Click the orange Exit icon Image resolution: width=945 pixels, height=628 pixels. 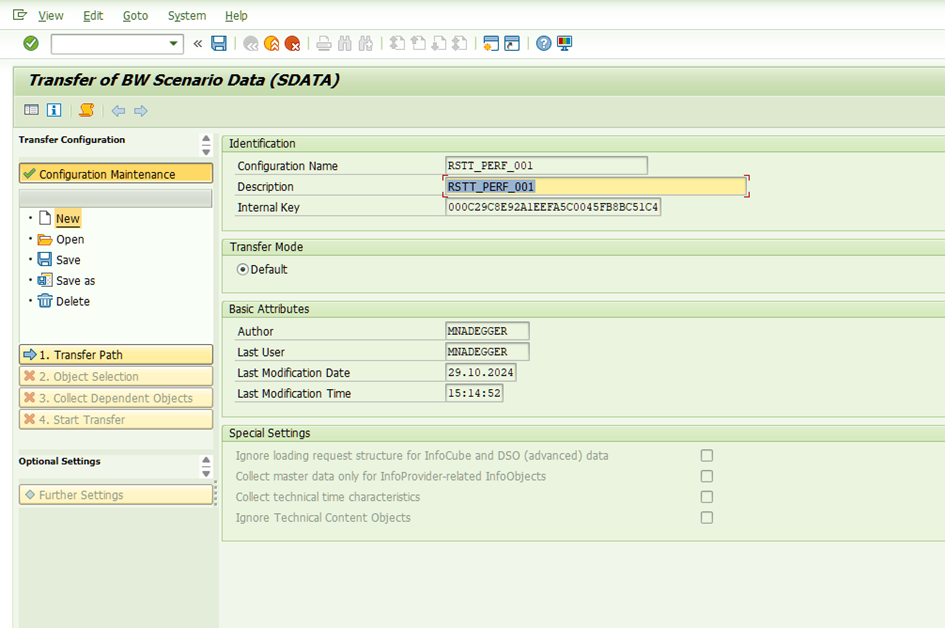pos(271,43)
